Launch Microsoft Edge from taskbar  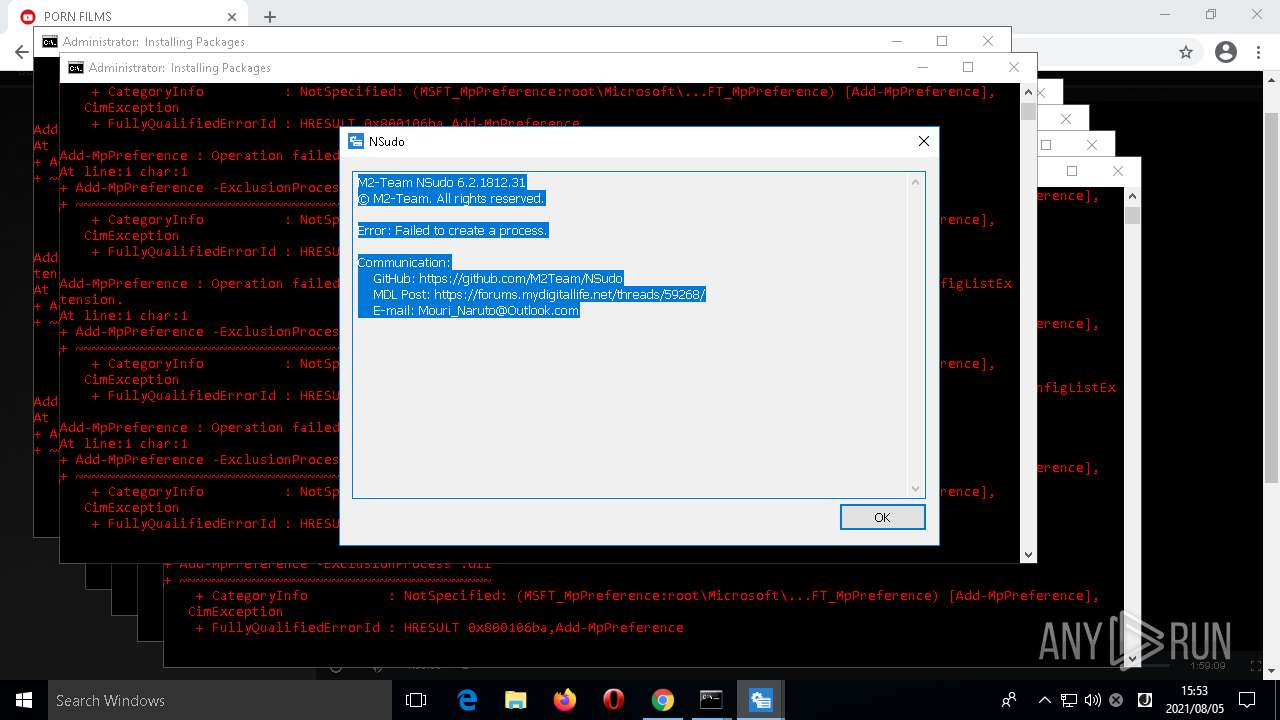tap(466, 700)
